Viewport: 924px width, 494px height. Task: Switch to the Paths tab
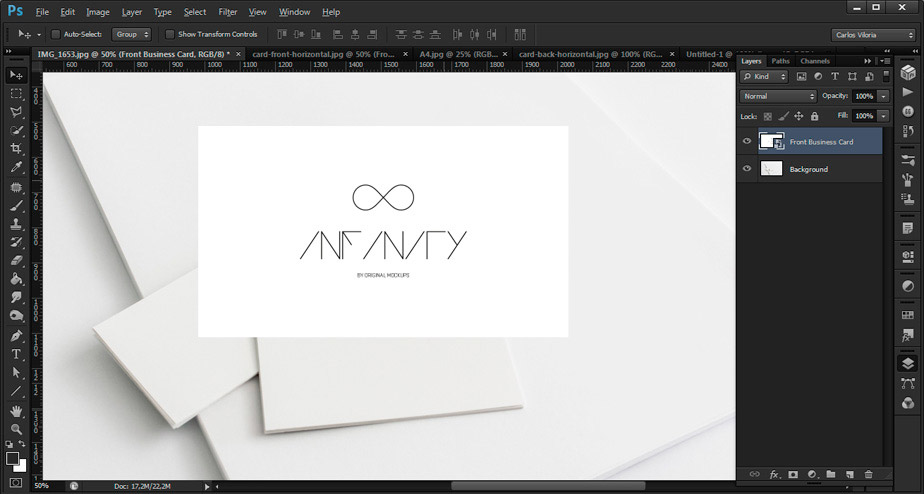(780, 61)
